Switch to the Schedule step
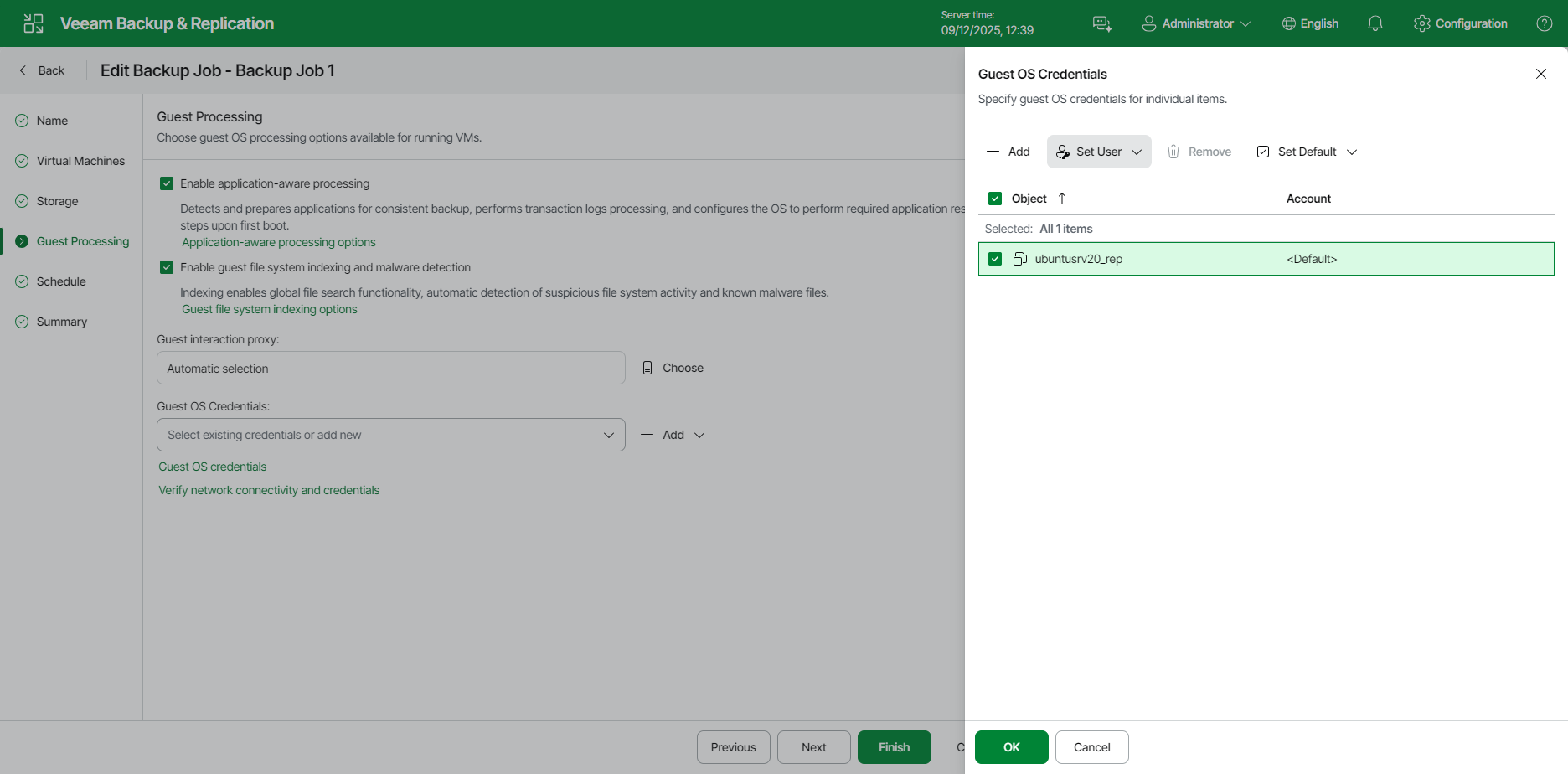Image resolution: width=1568 pixels, height=774 pixels. pos(61,281)
